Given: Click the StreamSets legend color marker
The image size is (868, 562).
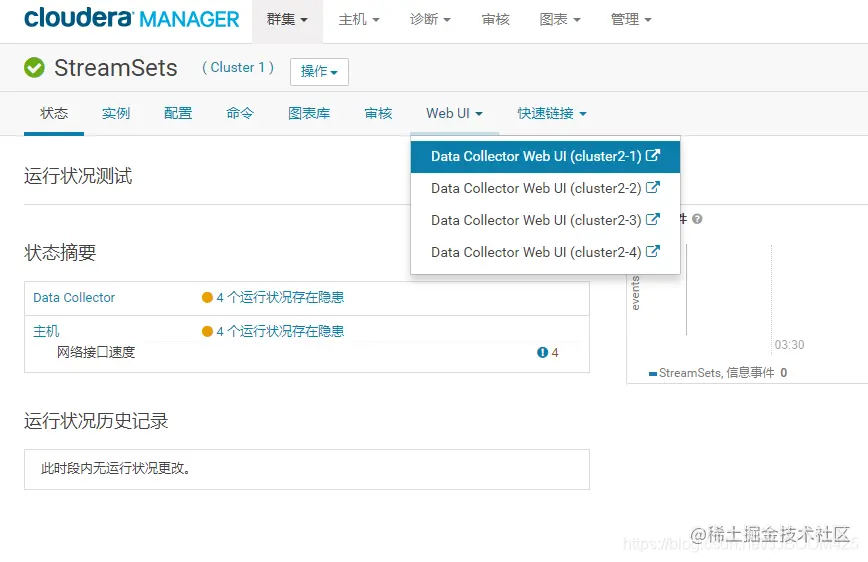Looking at the screenshot, I should click(653, 374).
